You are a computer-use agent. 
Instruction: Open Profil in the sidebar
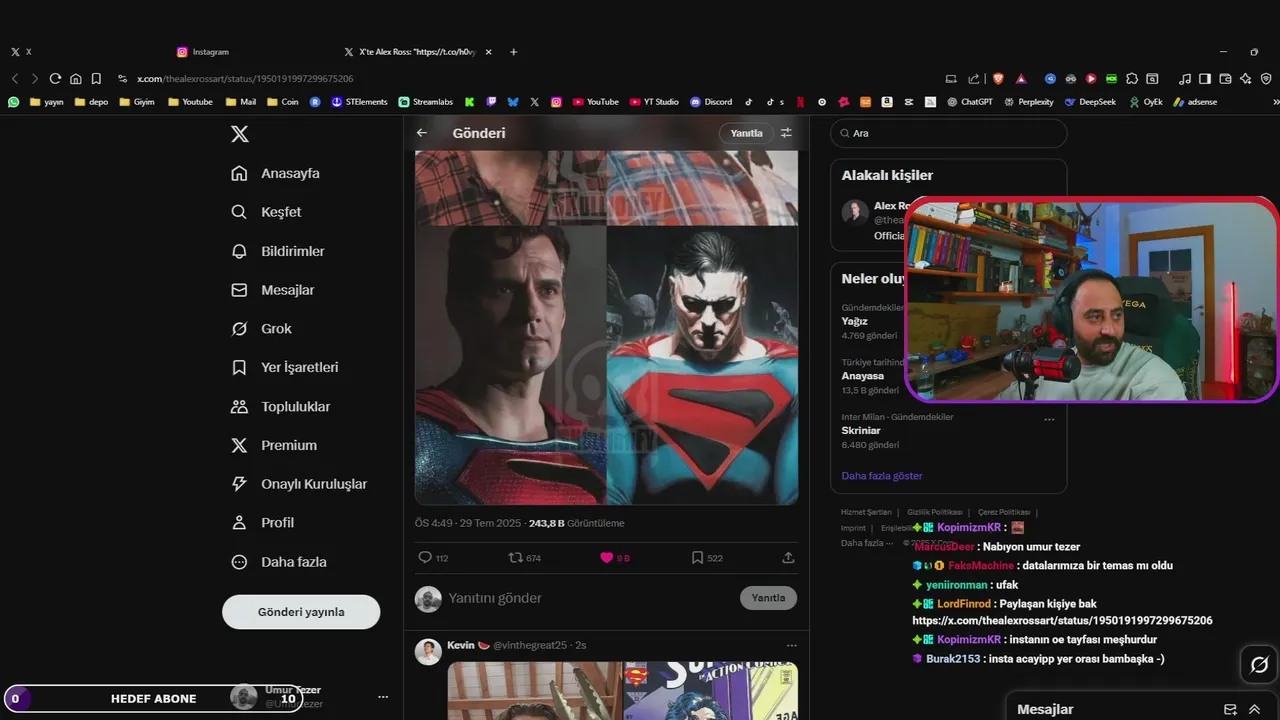pyautogui.click(x=262, y=523)
